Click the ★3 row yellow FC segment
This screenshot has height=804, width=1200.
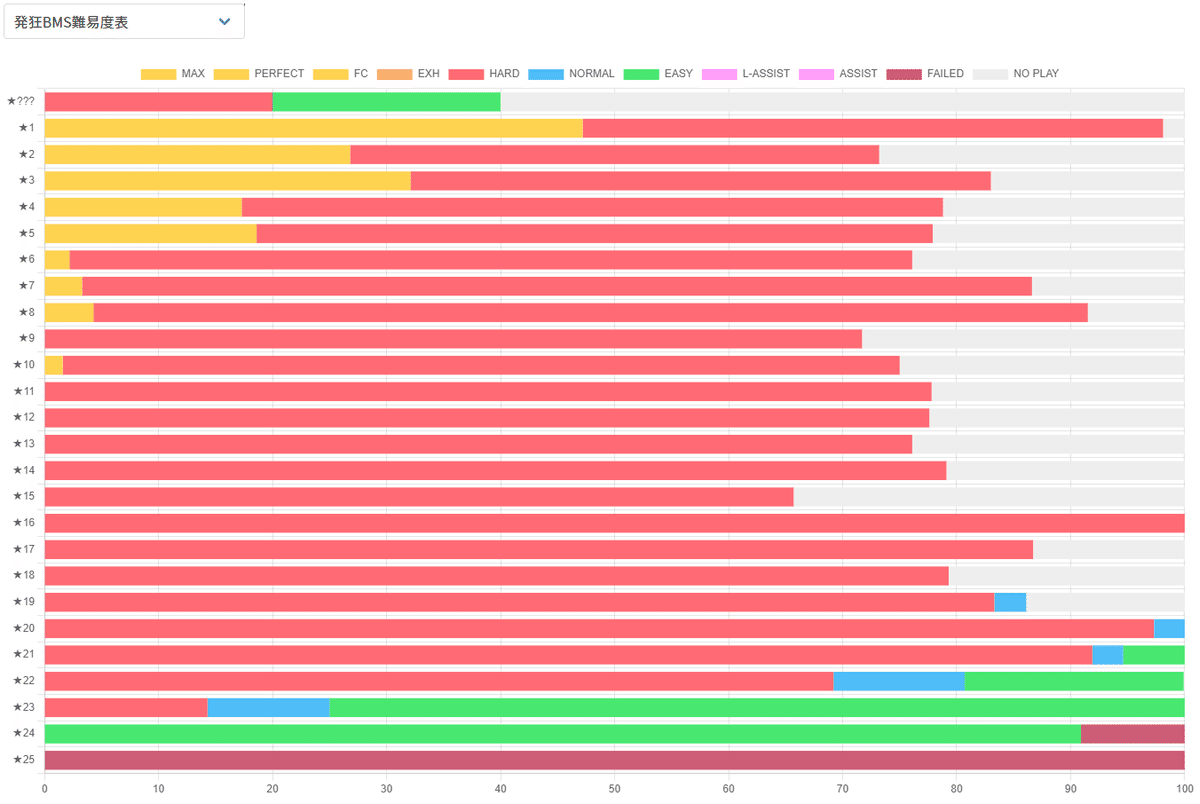228,181
